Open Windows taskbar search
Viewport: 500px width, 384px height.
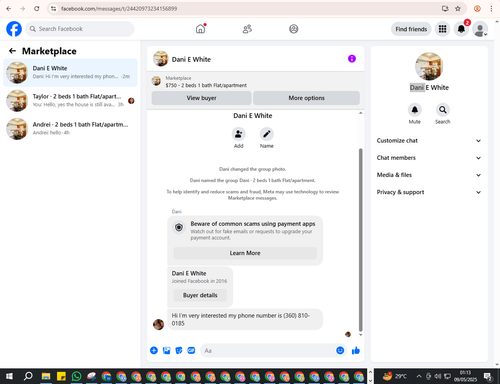pos(28,376)
